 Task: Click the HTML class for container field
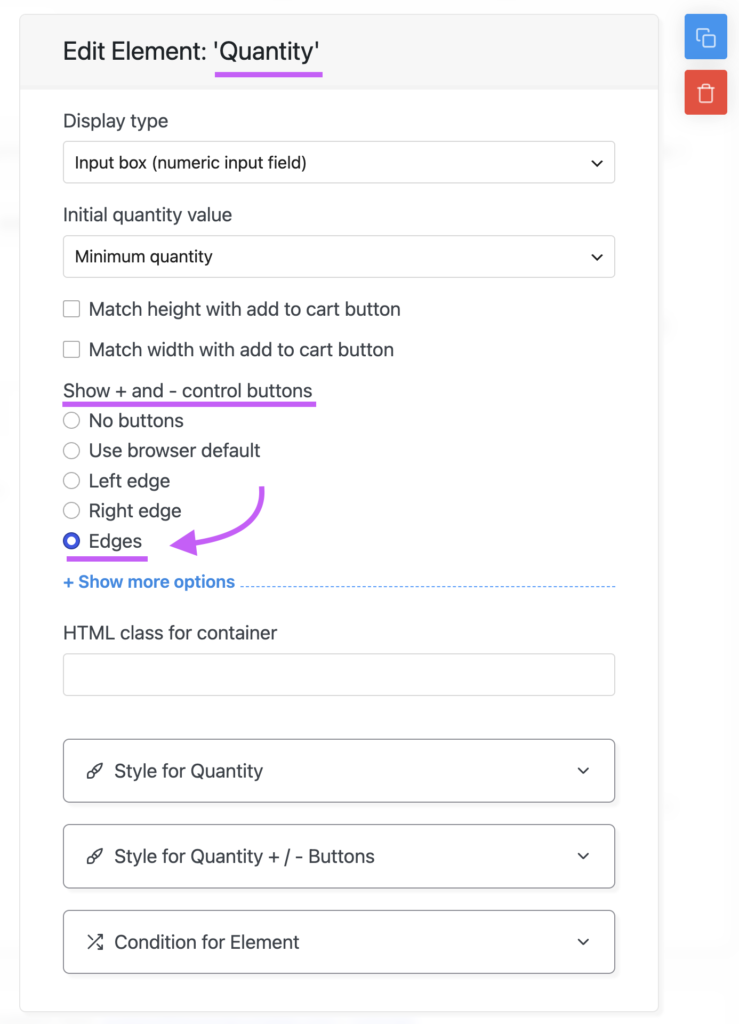[339, 675]
